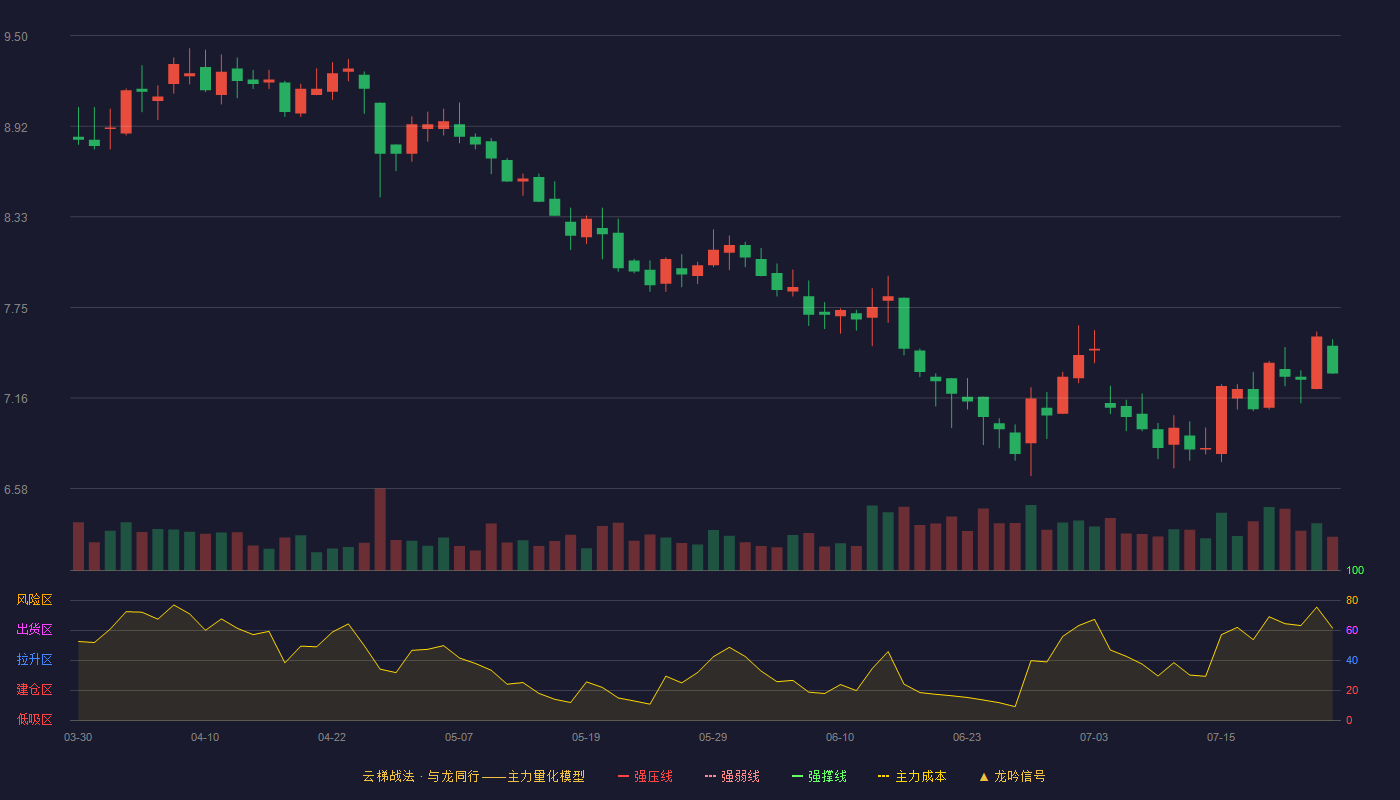Click the 04-22 date label

coord(332,737)
